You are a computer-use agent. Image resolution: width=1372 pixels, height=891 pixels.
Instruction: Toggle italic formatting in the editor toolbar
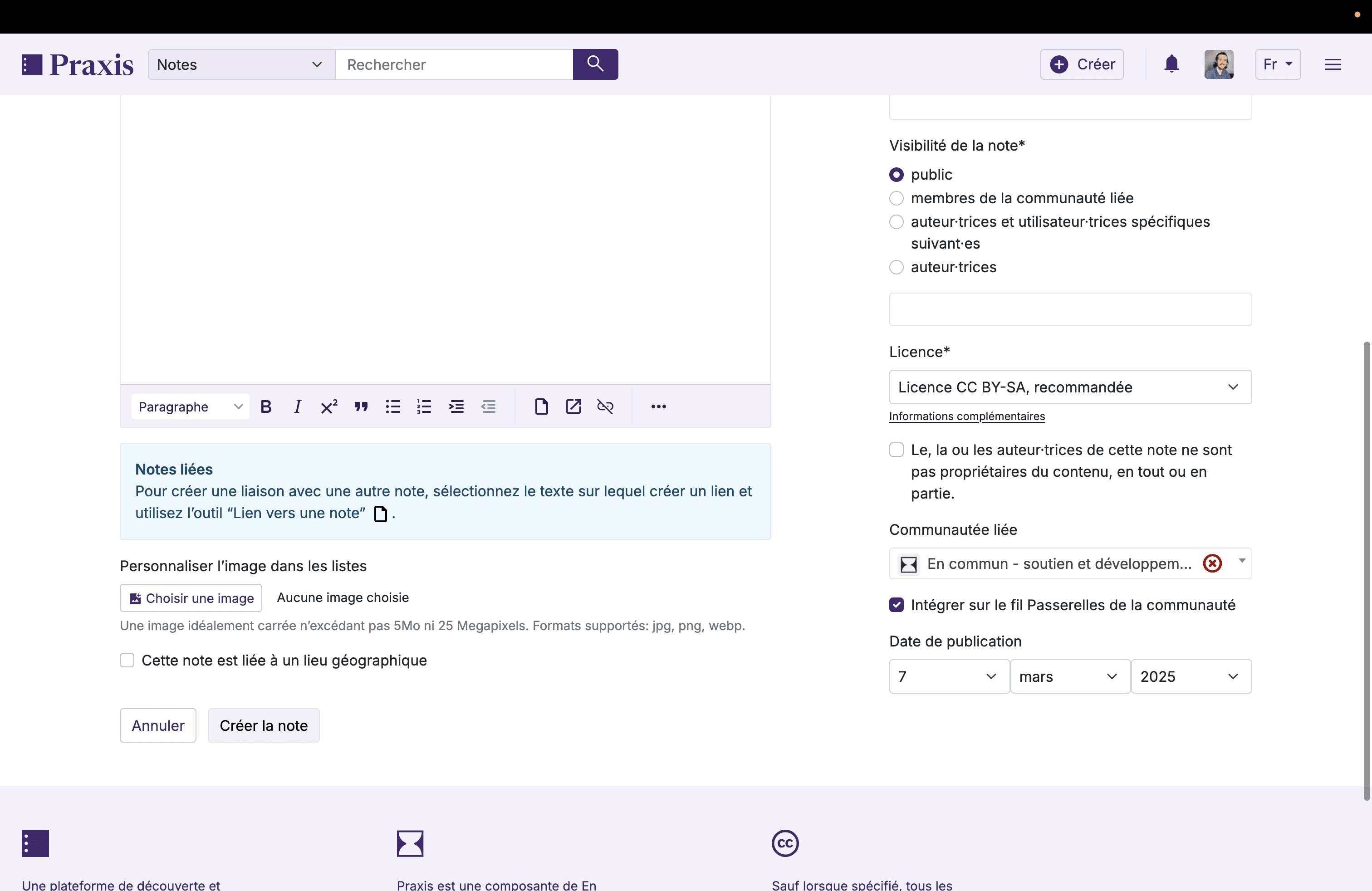[x=298, y=406]
